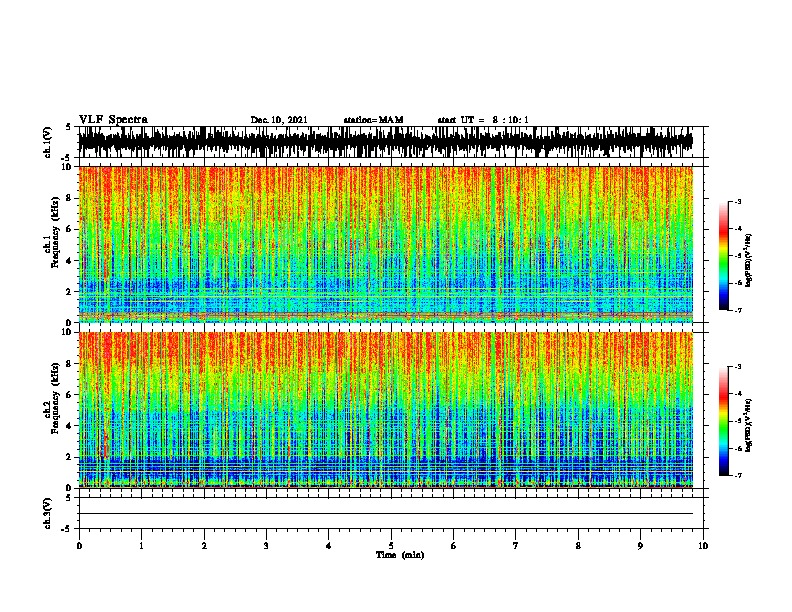Click the "4" kHz tick on ch.1 spectrogram
Image resolution: width=792 pixels, height=612 pixels.
click(x=70, y=261)
